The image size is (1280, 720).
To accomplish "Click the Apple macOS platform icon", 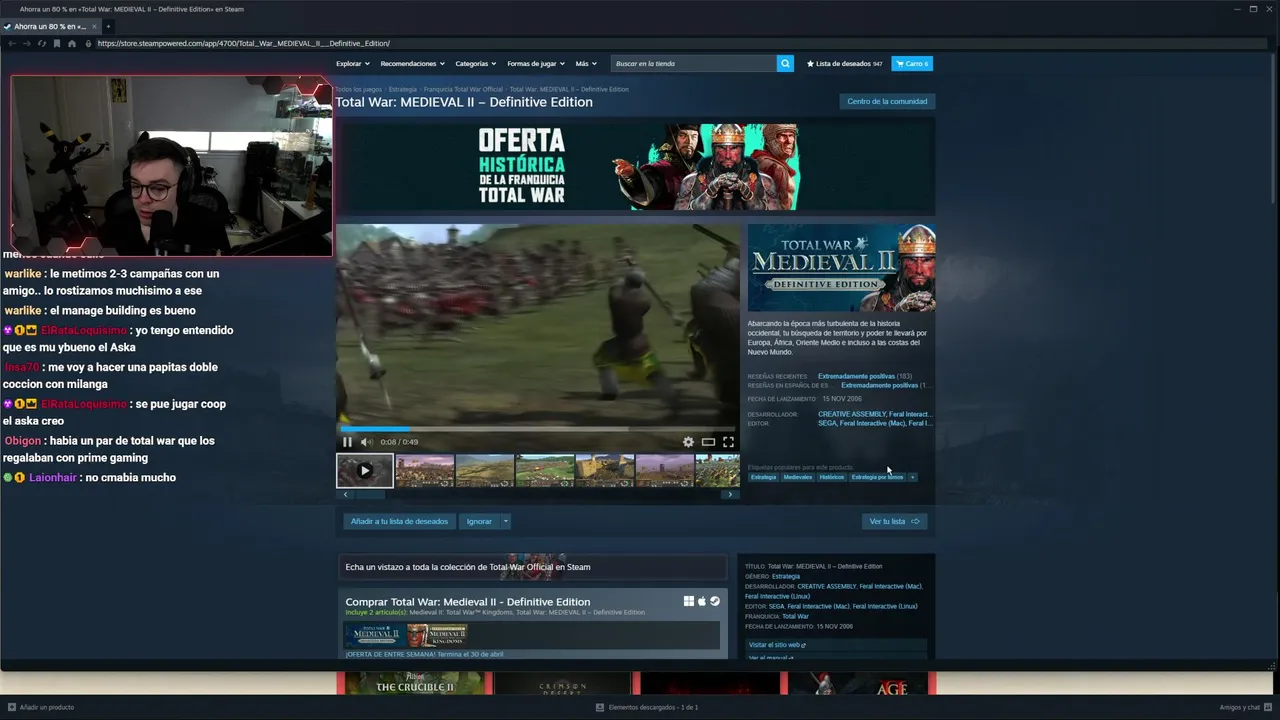I will 702,601.
